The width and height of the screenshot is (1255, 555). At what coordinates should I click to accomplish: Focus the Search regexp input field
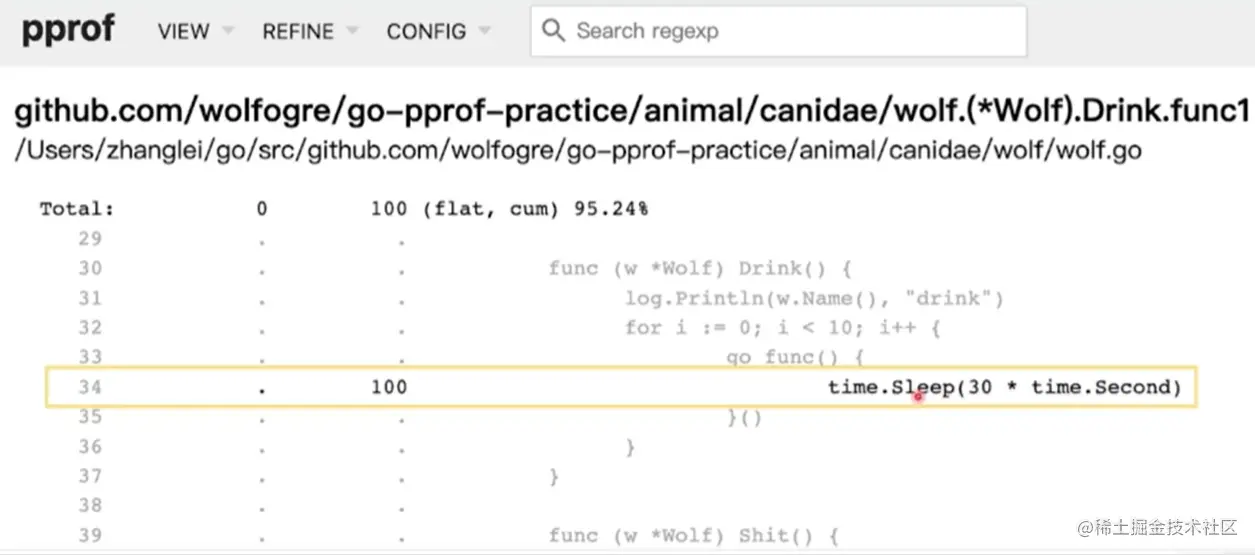point(790,31)
